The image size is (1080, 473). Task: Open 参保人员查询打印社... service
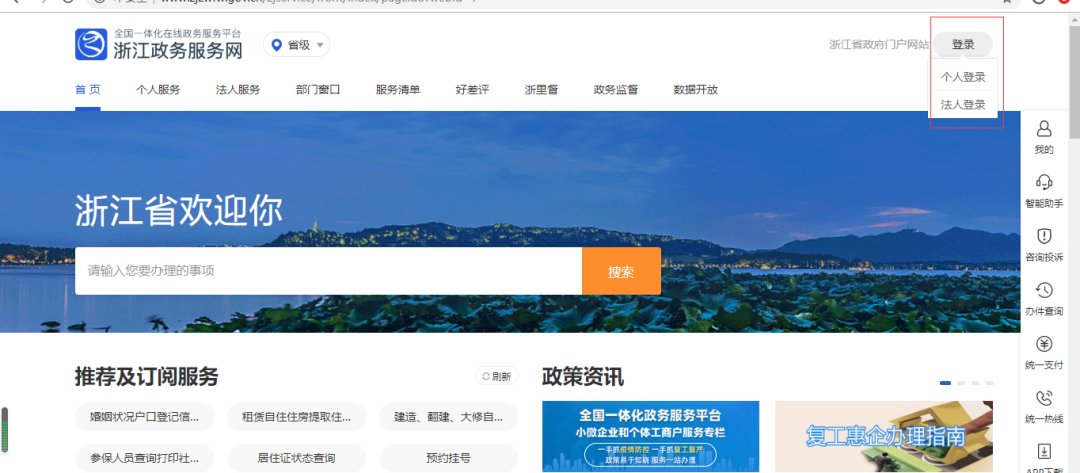point(145,458)
